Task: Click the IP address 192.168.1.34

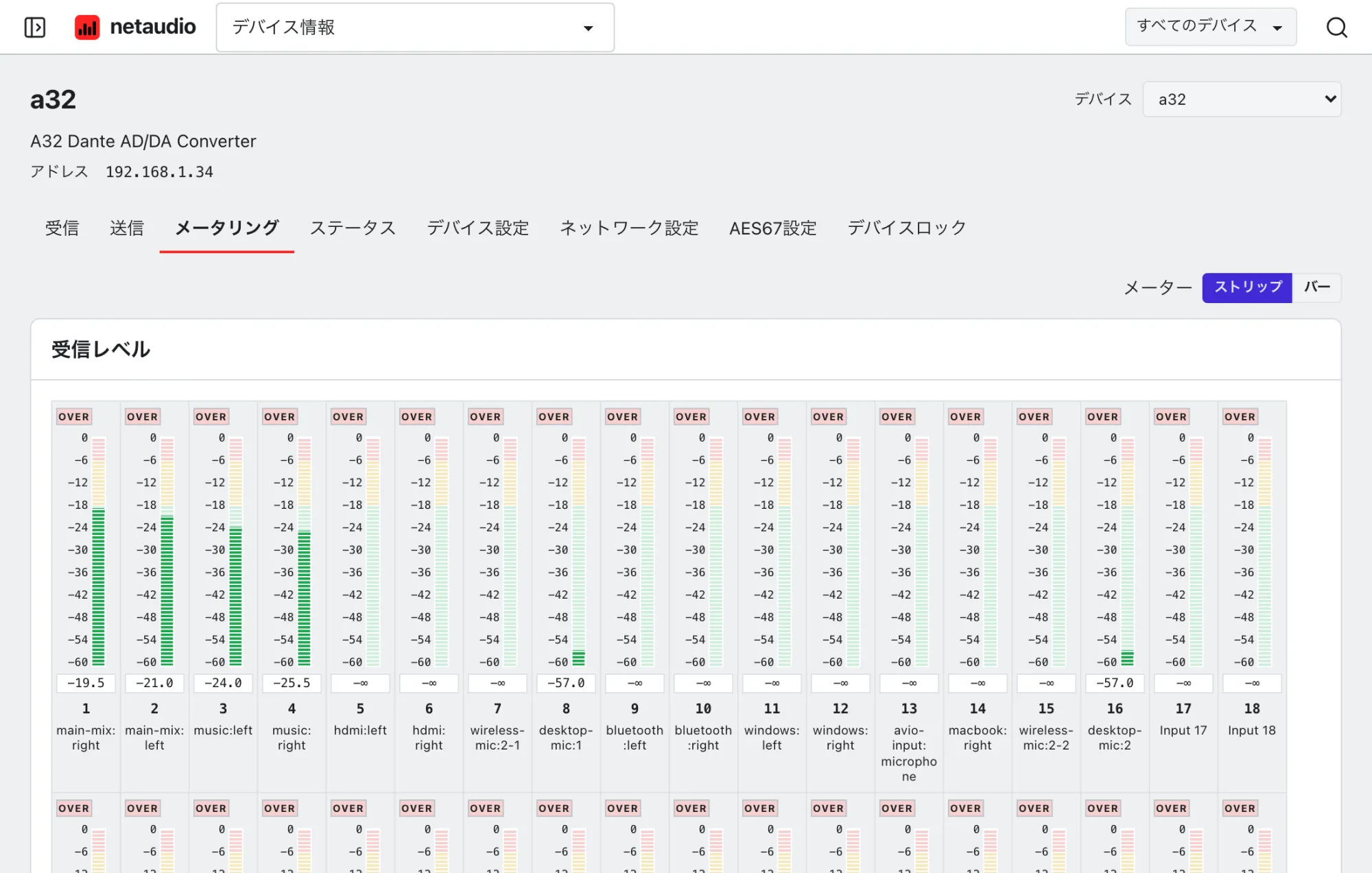Action: click(x=159, y=171)
